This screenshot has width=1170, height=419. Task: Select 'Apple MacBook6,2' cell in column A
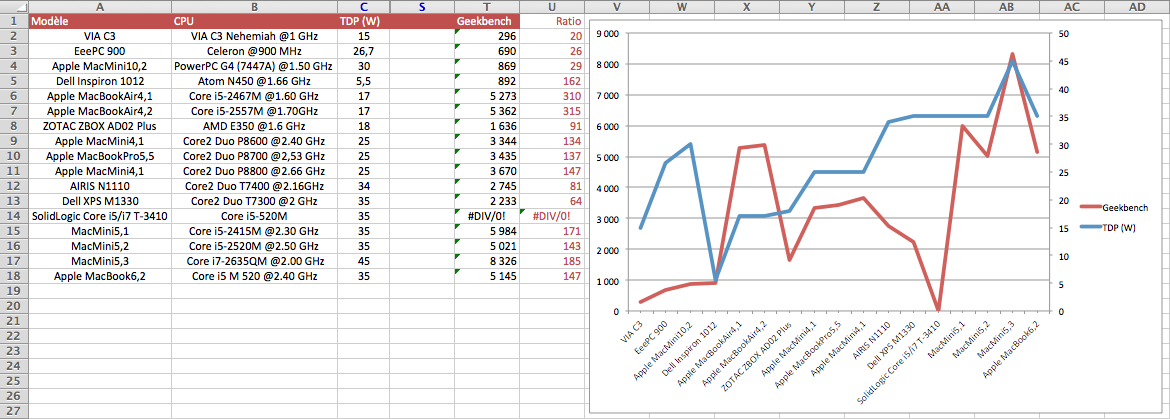tap(100, 276)
